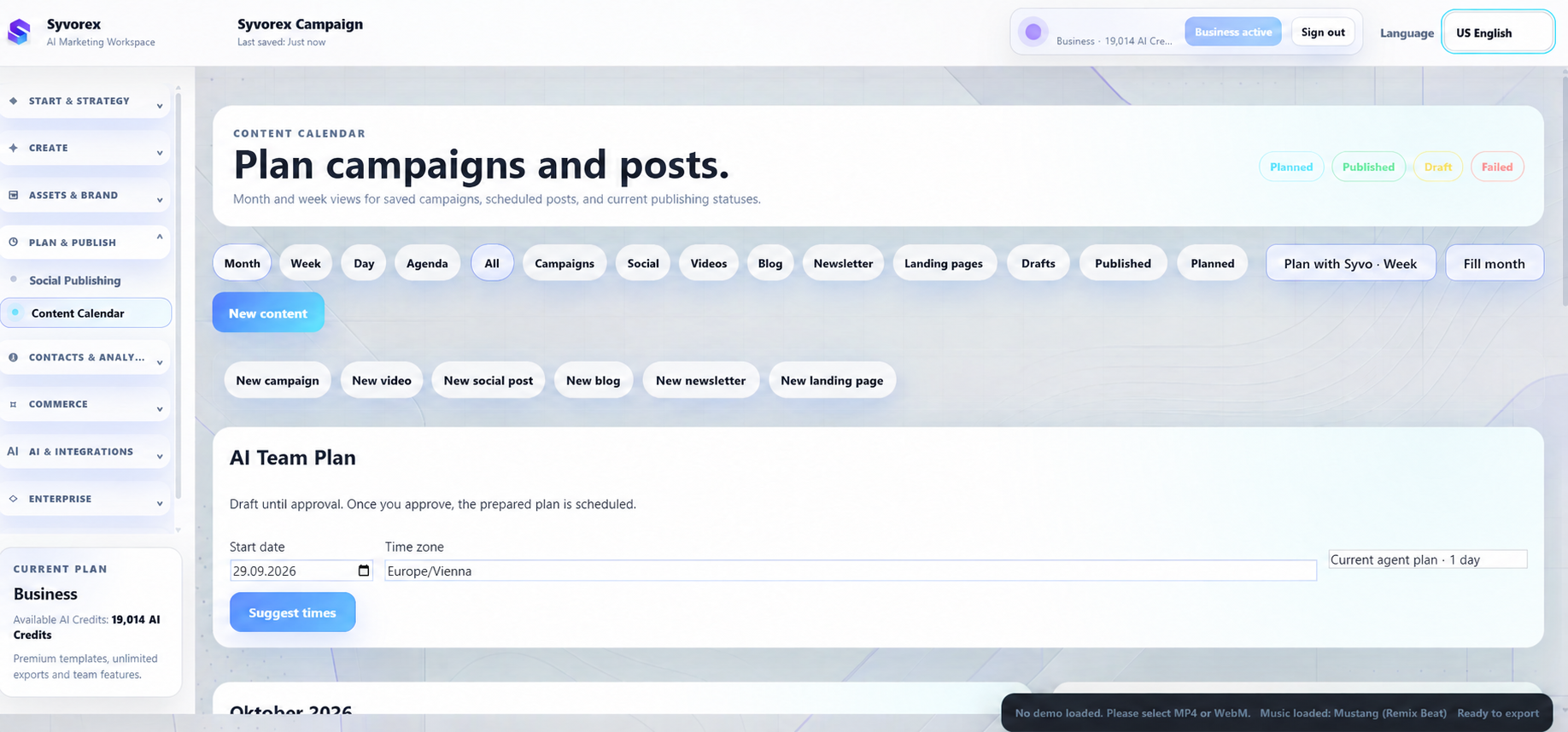Click Plan with Syvo · Week button
The width and height of the screenshot is (1568, 732).
[1350, 263]
